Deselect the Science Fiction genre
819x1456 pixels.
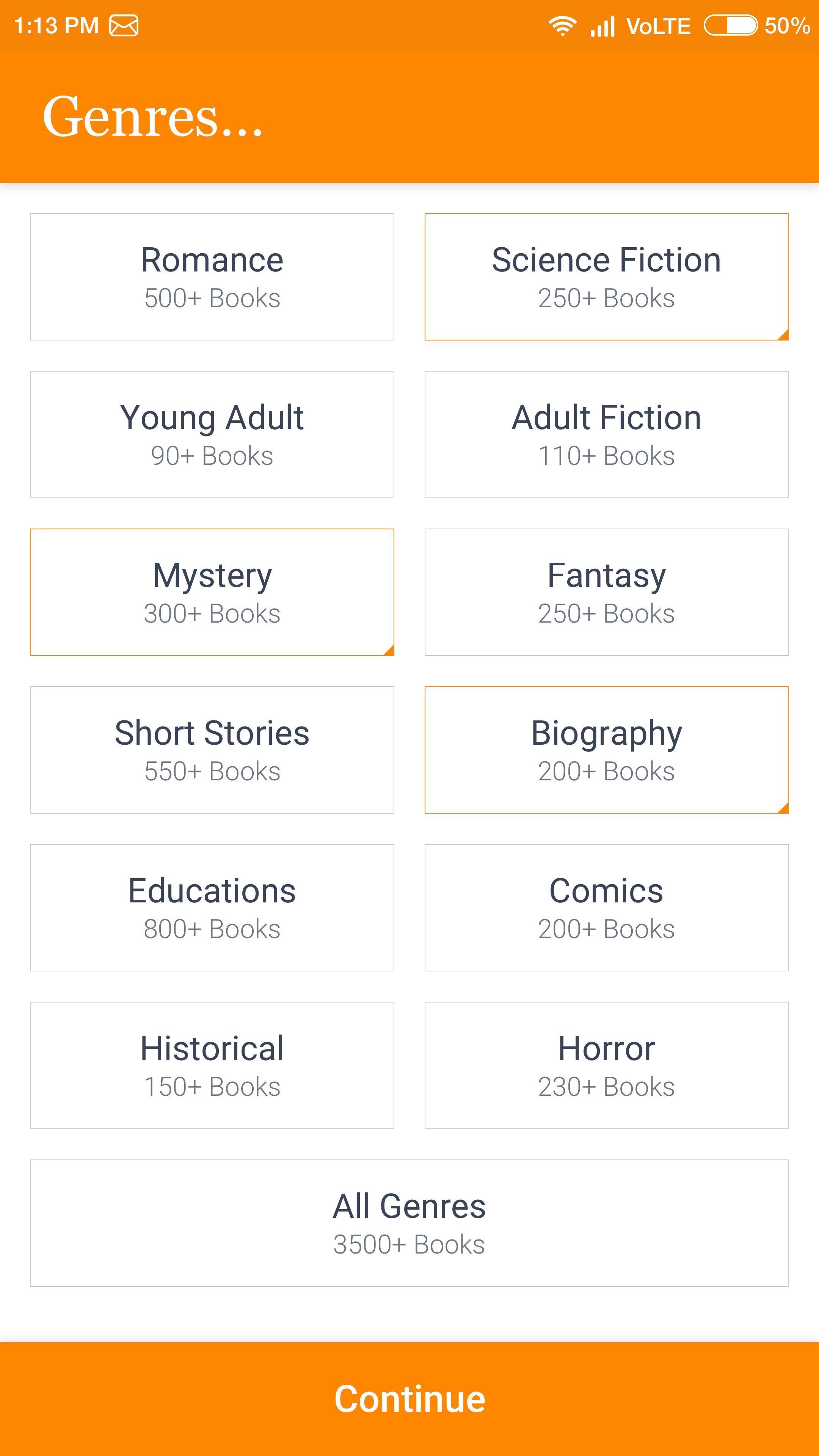[x=606, y=276]
